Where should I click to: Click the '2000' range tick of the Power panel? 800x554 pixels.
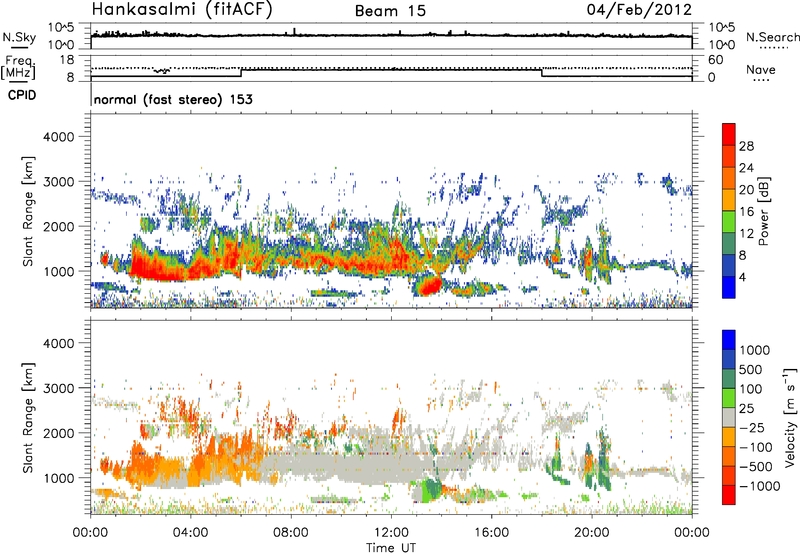[58, 226]
